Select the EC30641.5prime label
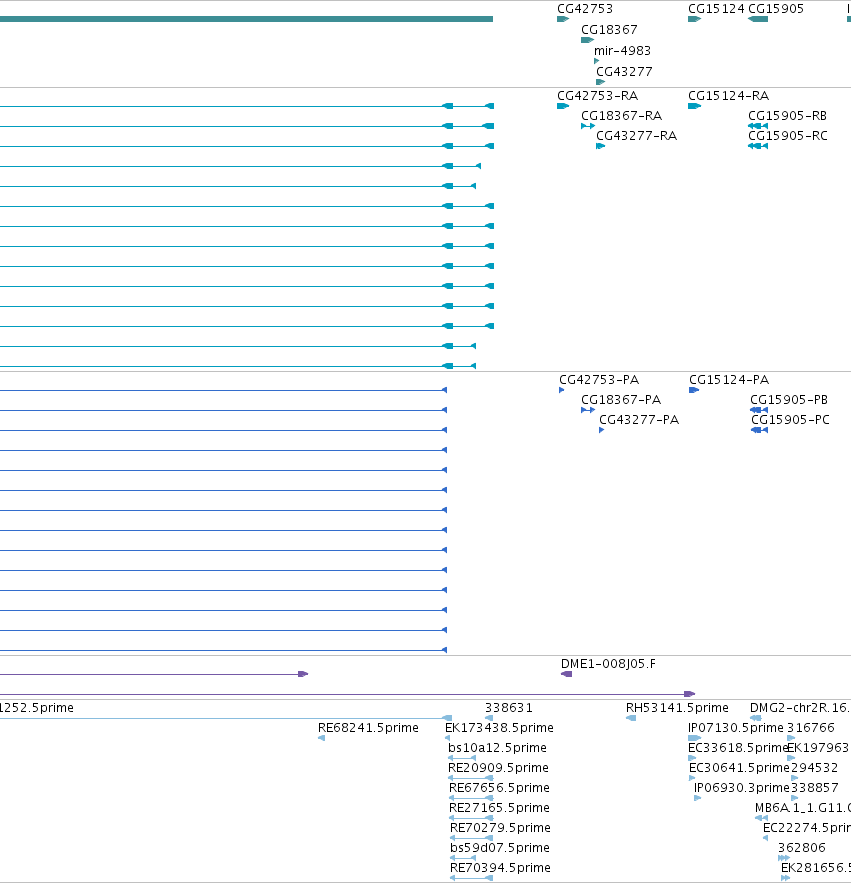The height and width of the screenshot is (883, 851). point(739,768)
